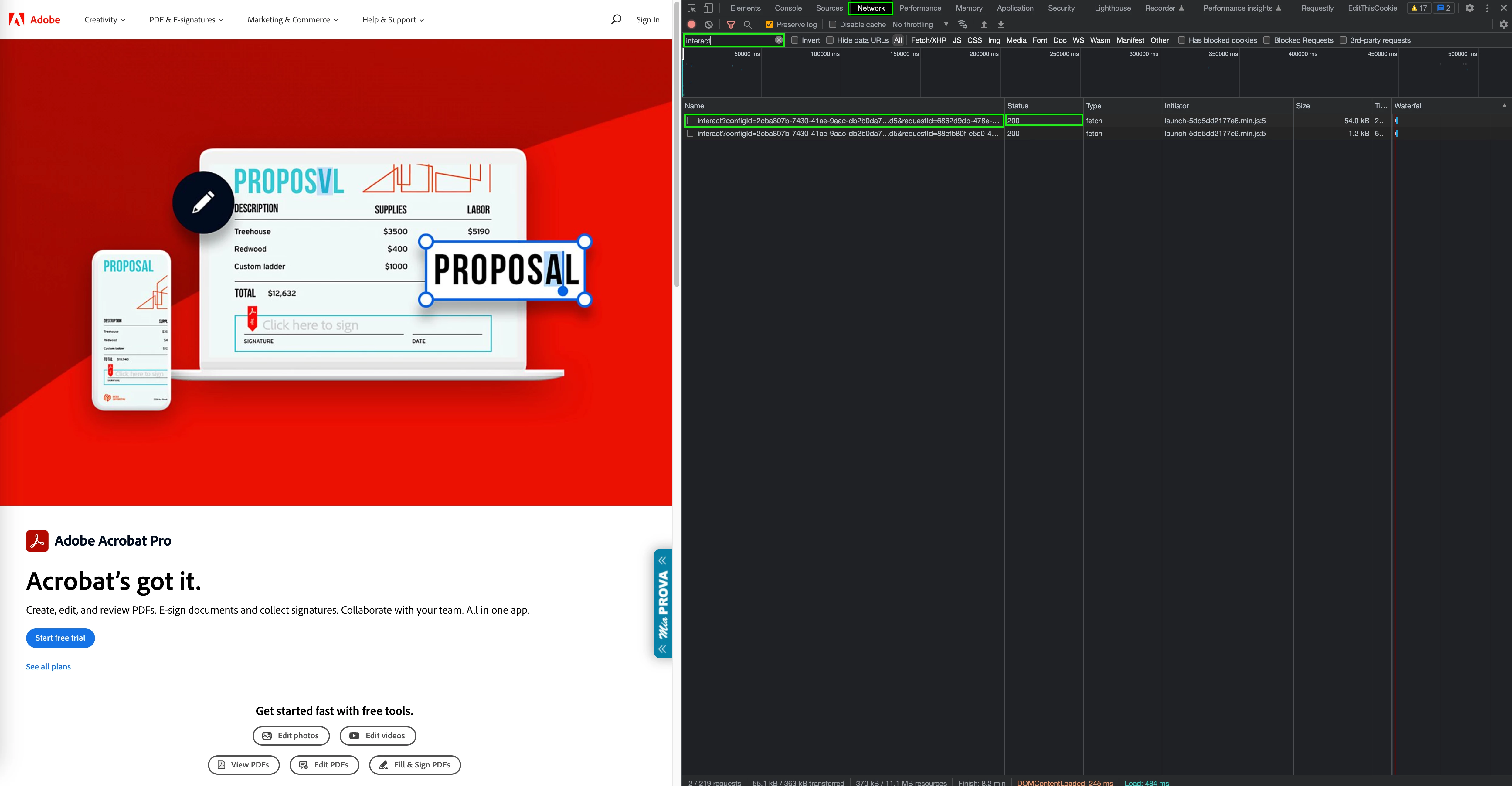Screen dimensions: 1512x786
Task: Open DevTools settings gear icon
Action: point(1470,8)
